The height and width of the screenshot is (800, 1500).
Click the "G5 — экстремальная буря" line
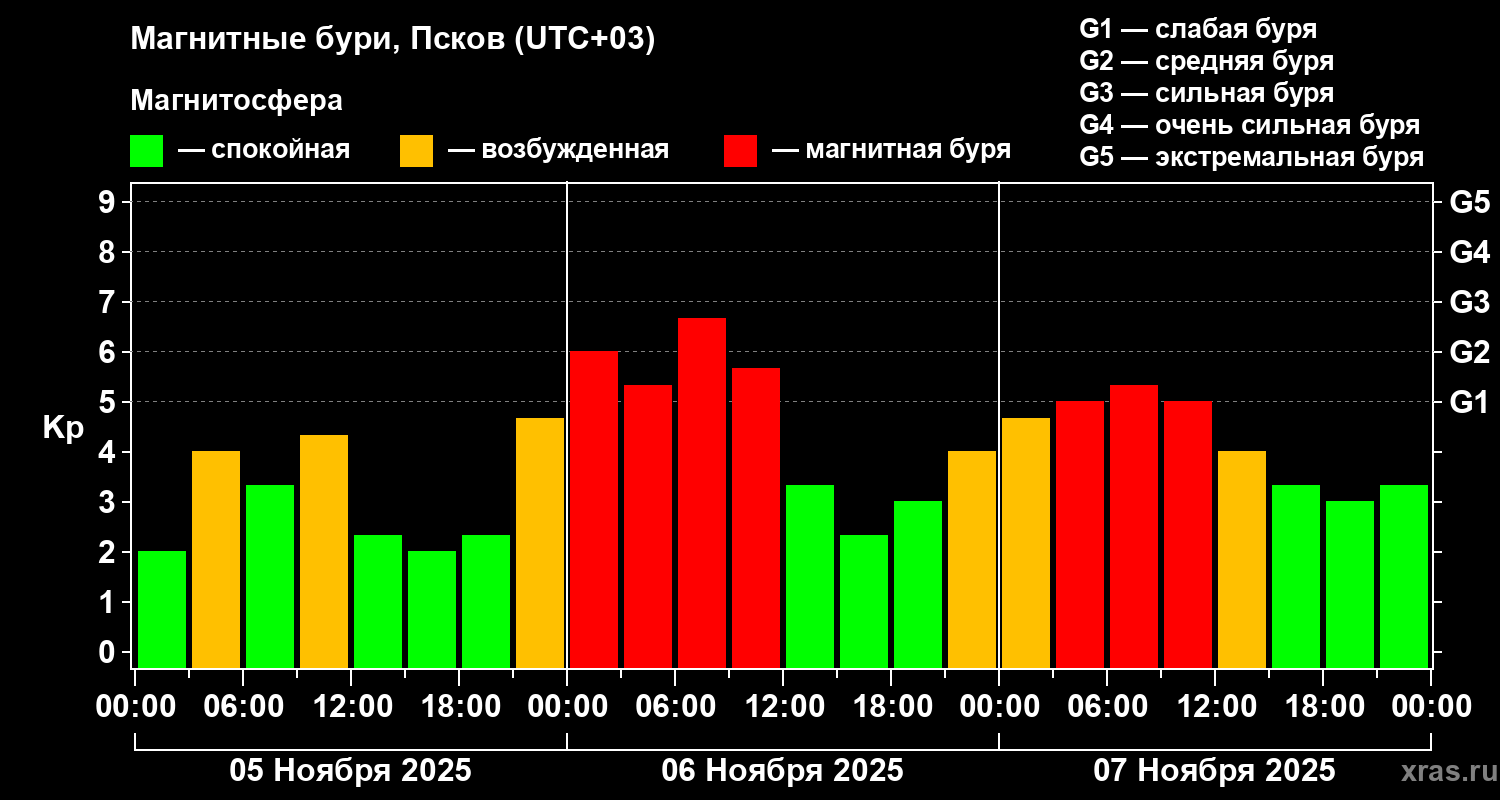(1252, 157)
